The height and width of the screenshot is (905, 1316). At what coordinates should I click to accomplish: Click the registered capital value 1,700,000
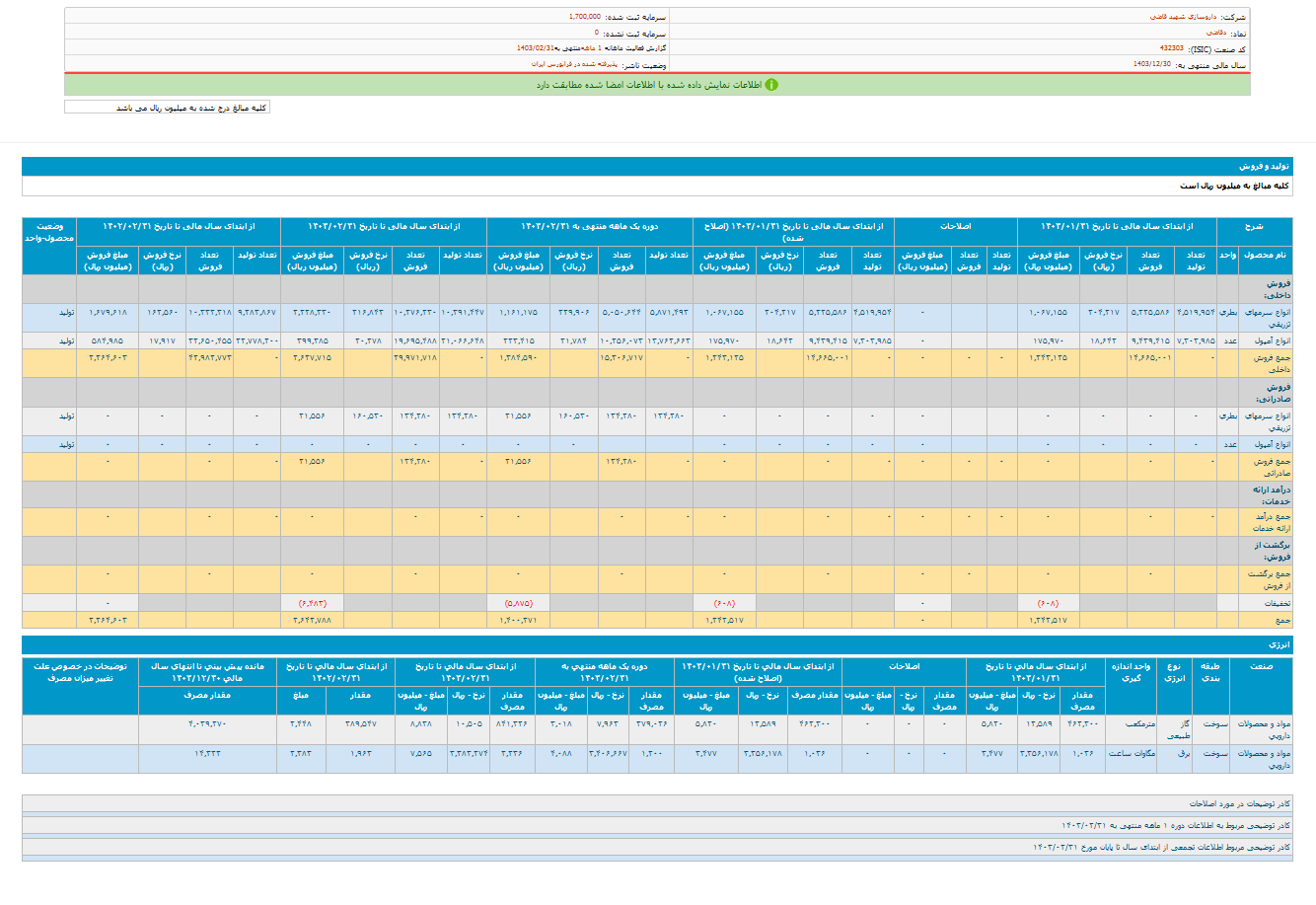point(584,17)
